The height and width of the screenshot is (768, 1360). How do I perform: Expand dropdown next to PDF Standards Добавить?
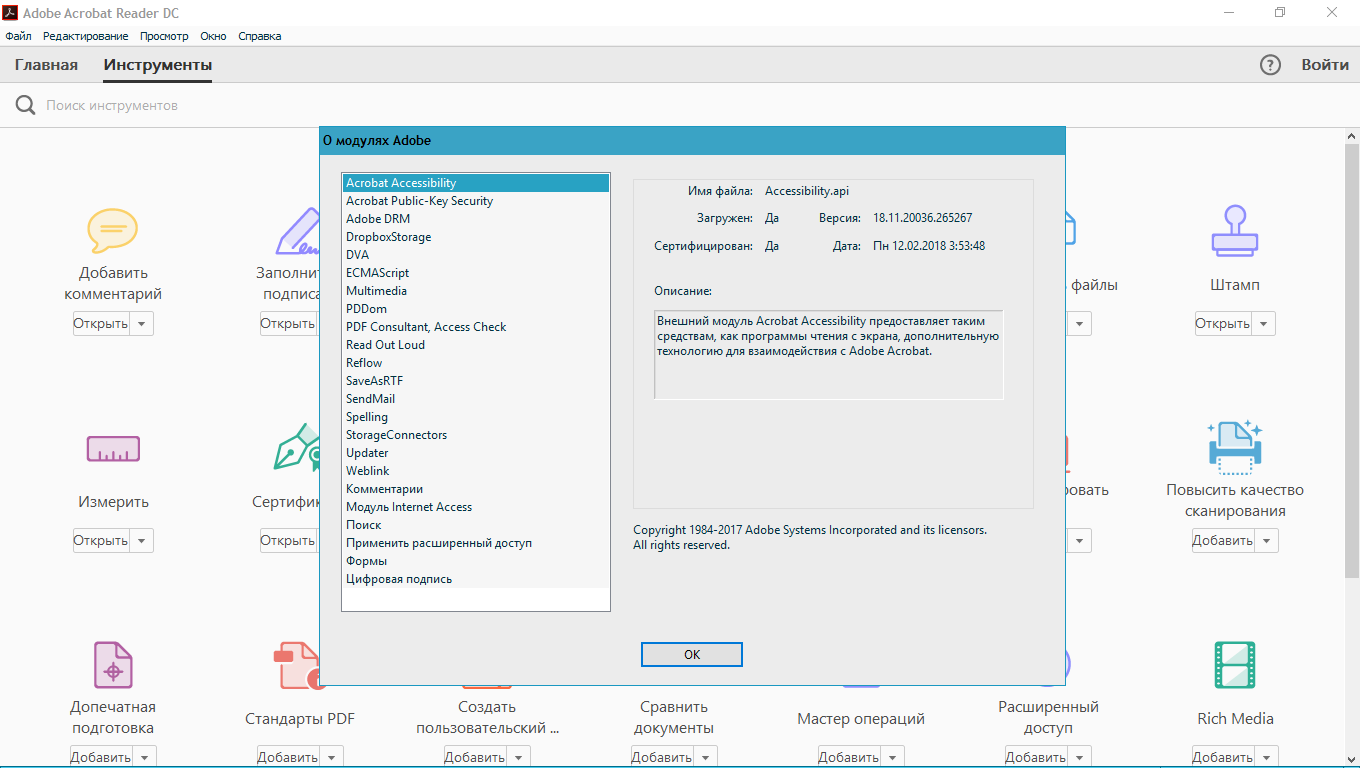[x=332, y=757]
